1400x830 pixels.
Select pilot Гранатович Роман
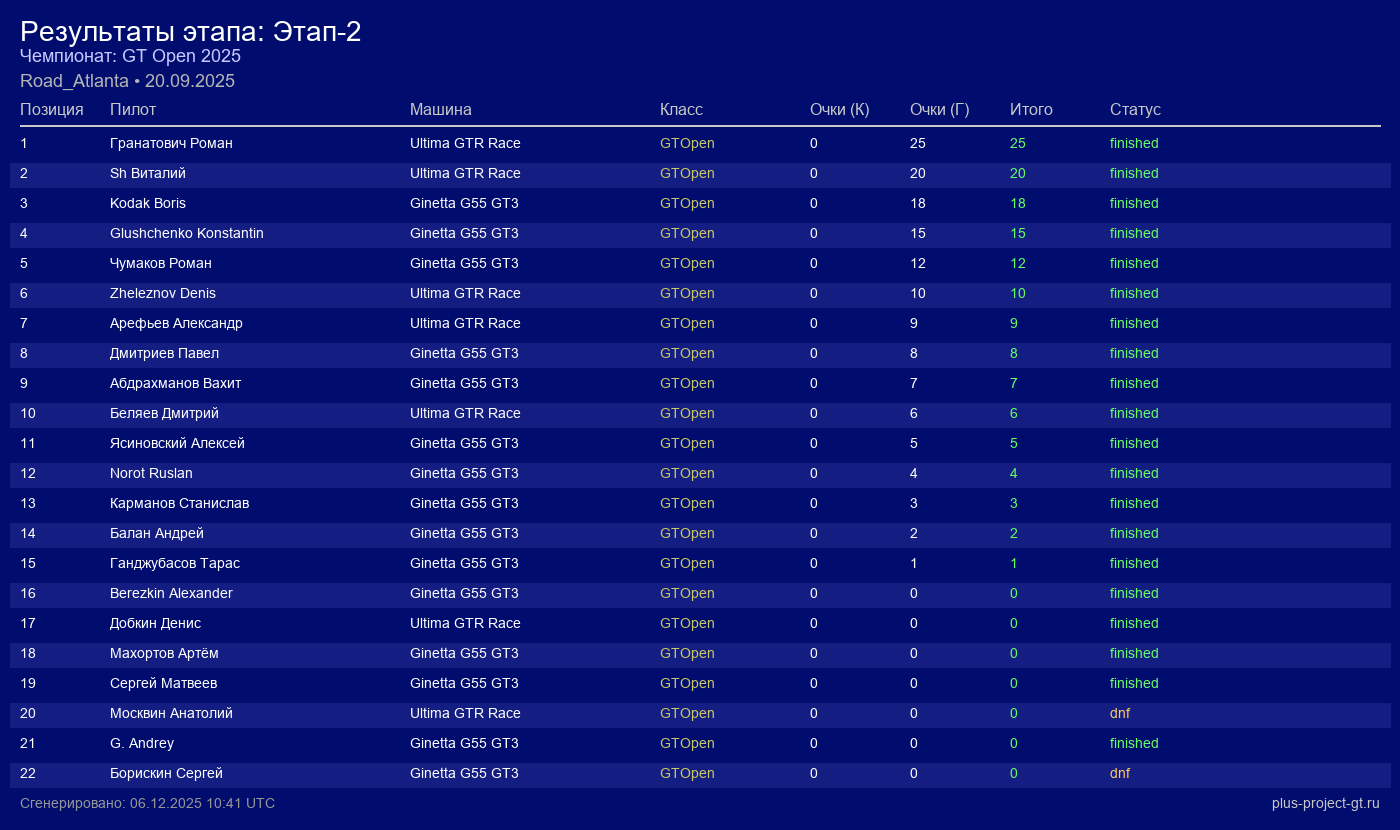click(171, 143)
